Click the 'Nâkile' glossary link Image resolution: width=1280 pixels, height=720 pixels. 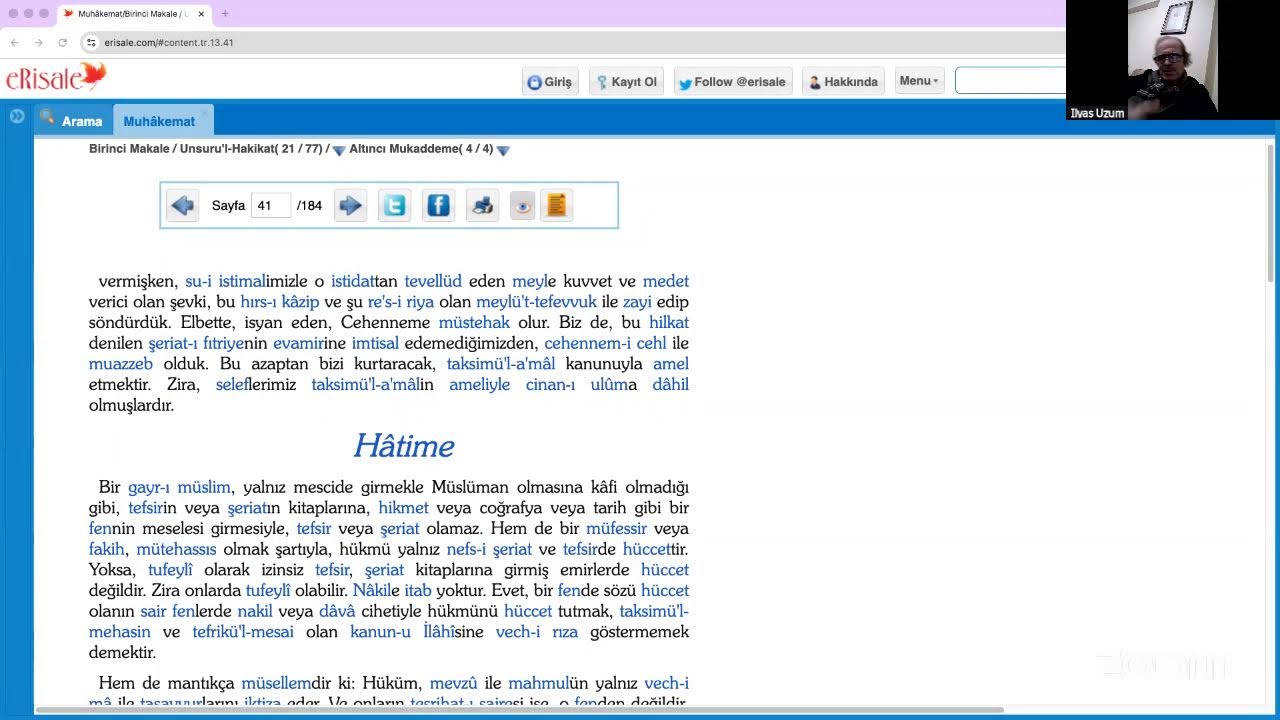pyautogui.click(x=376, y=590)
